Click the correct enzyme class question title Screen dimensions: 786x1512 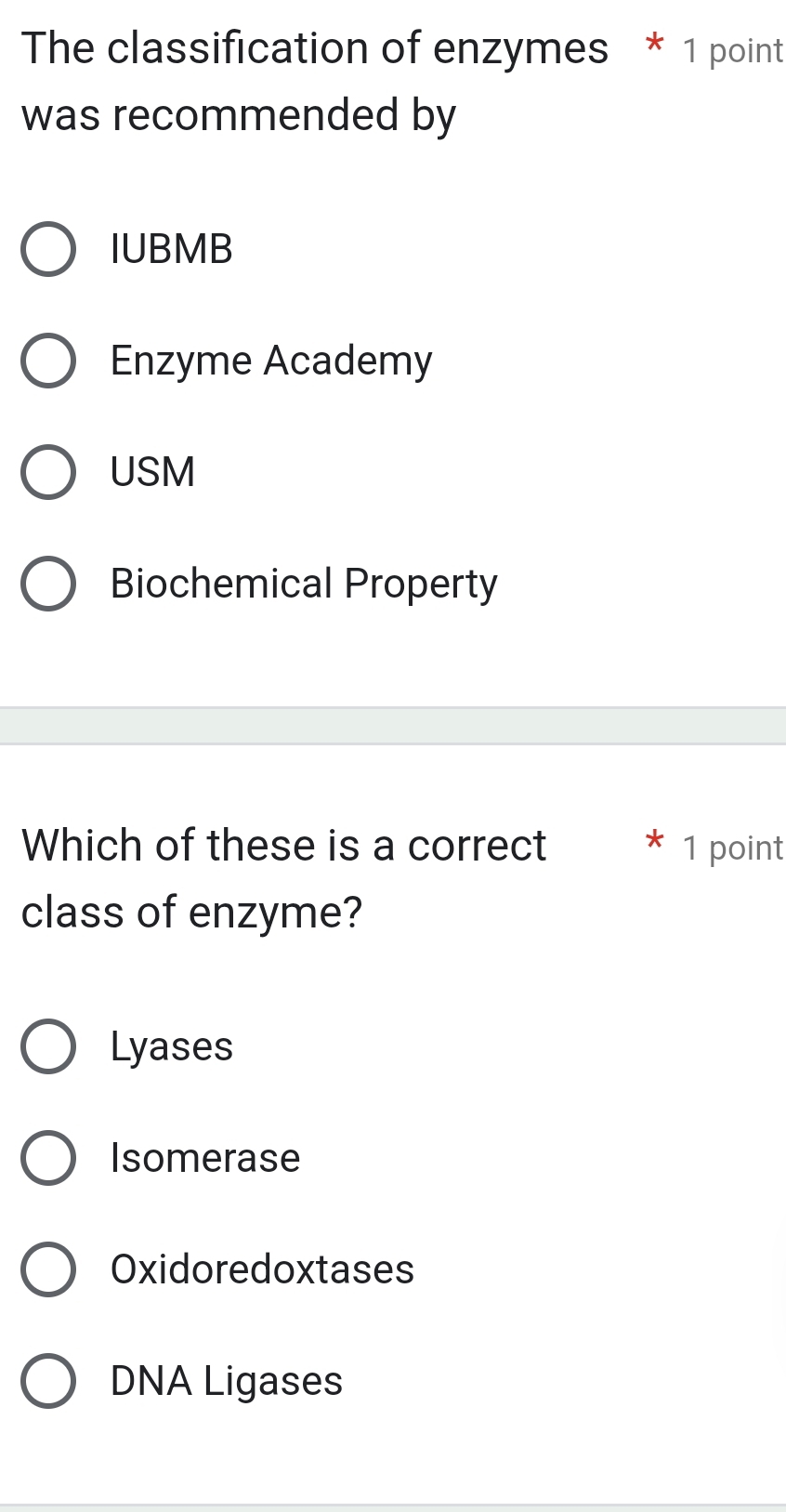279,878
